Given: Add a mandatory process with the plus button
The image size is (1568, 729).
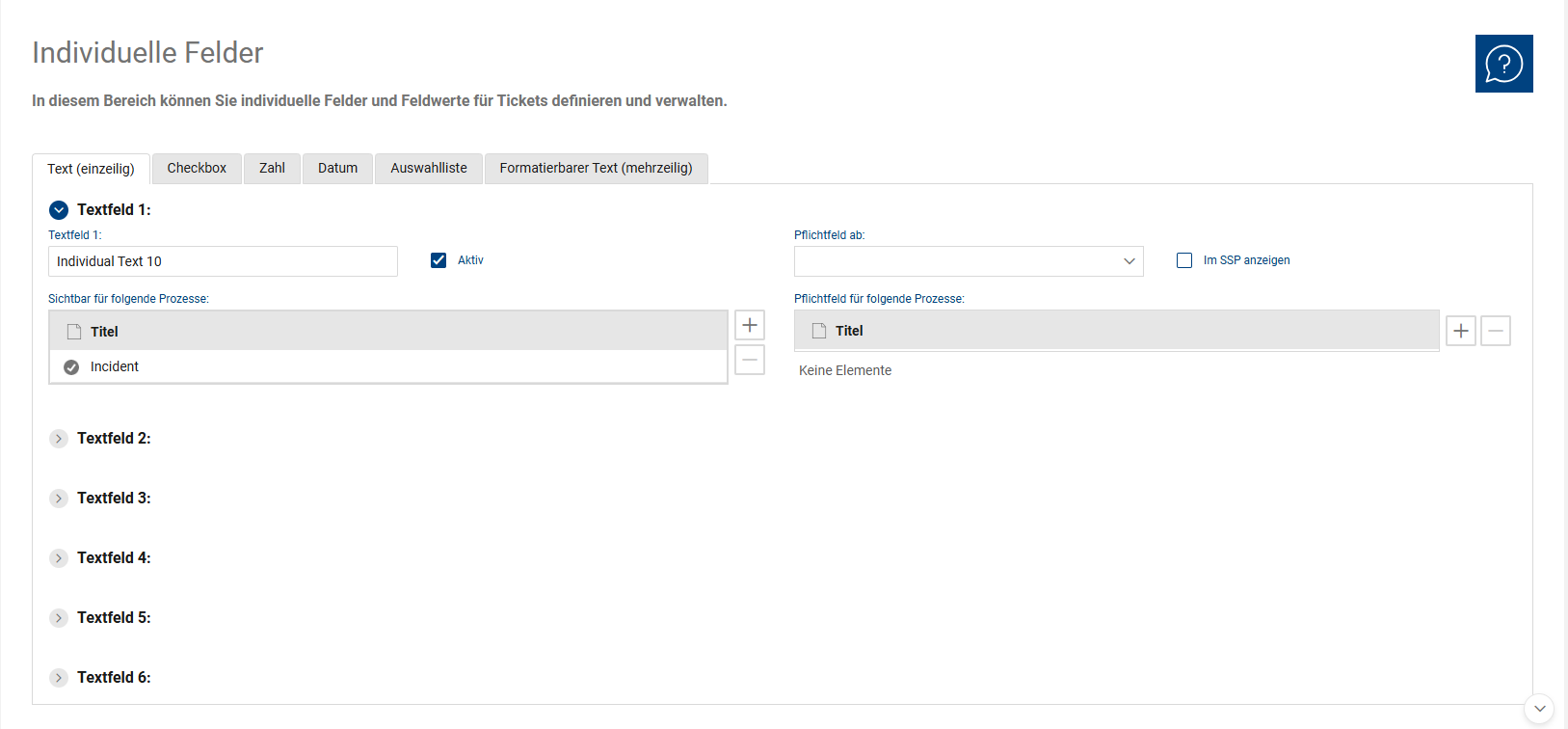Looking at the screenshot, I should point(1461,331).
